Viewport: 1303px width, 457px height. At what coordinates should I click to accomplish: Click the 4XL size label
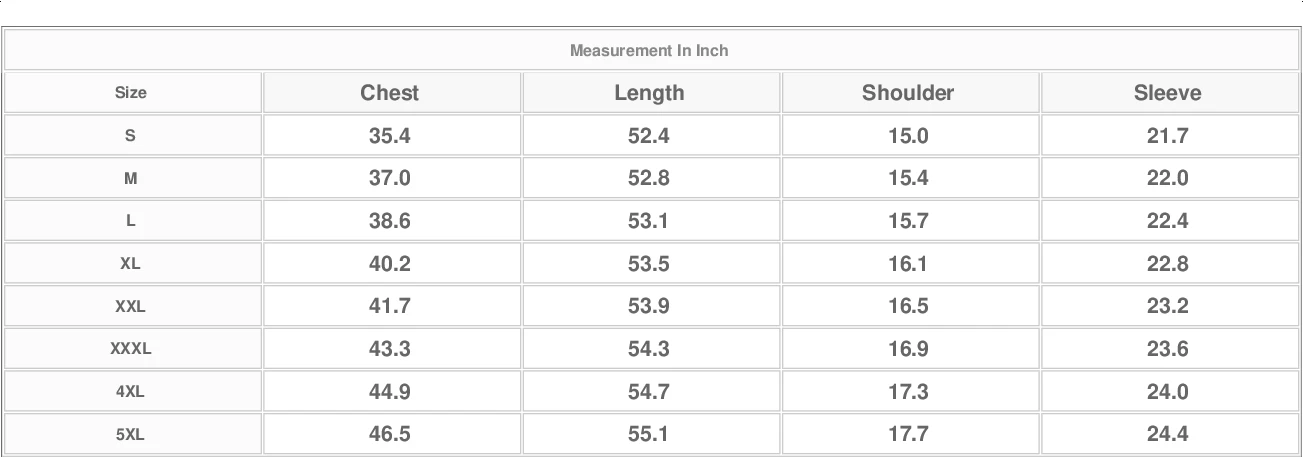click(130, 392)
